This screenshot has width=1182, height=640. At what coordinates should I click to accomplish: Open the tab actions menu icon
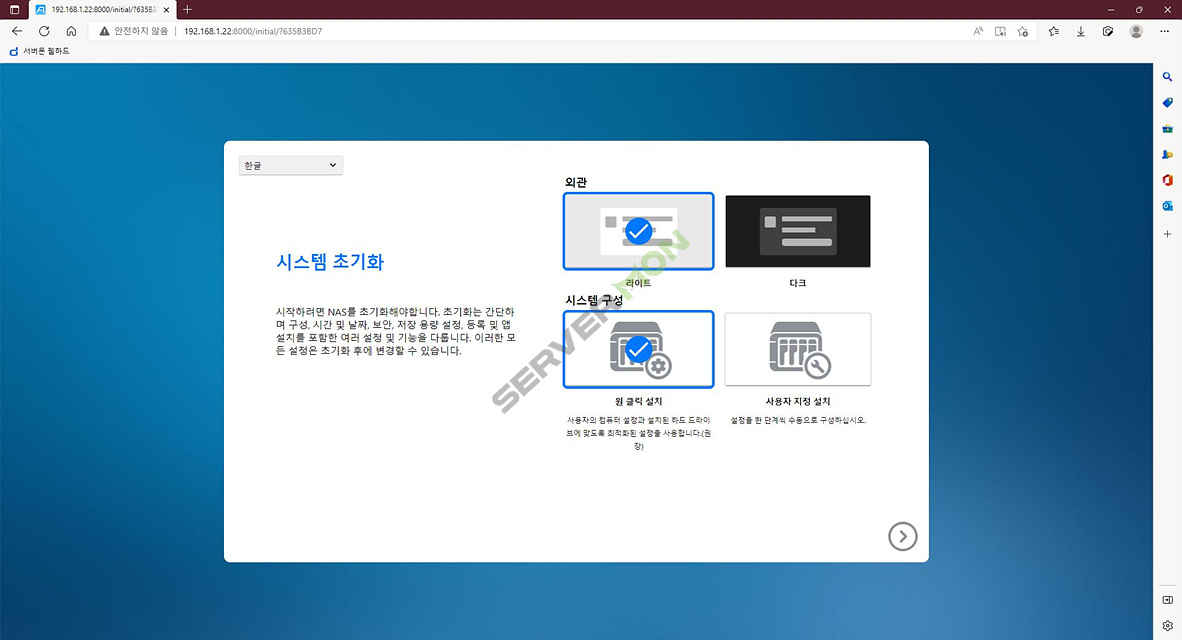[x=14, y=10]
